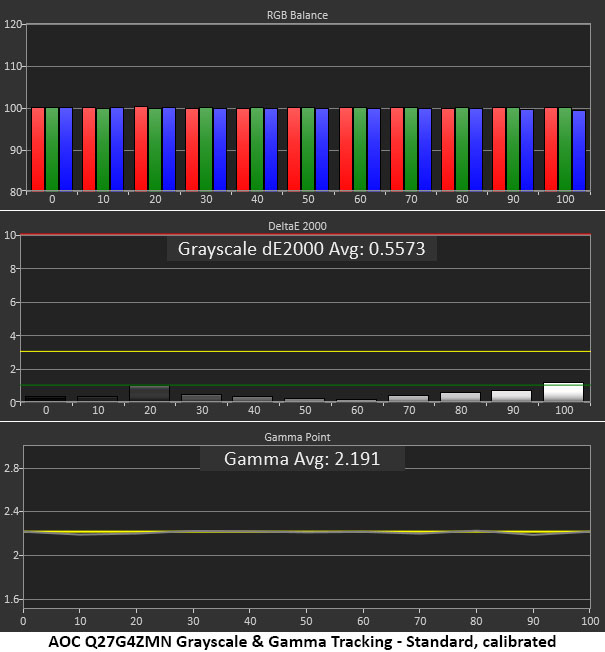This screenshot has height=652, width=605.
Task: Select the green bar at 30 in RGB Balance
Action: (206, 149)
